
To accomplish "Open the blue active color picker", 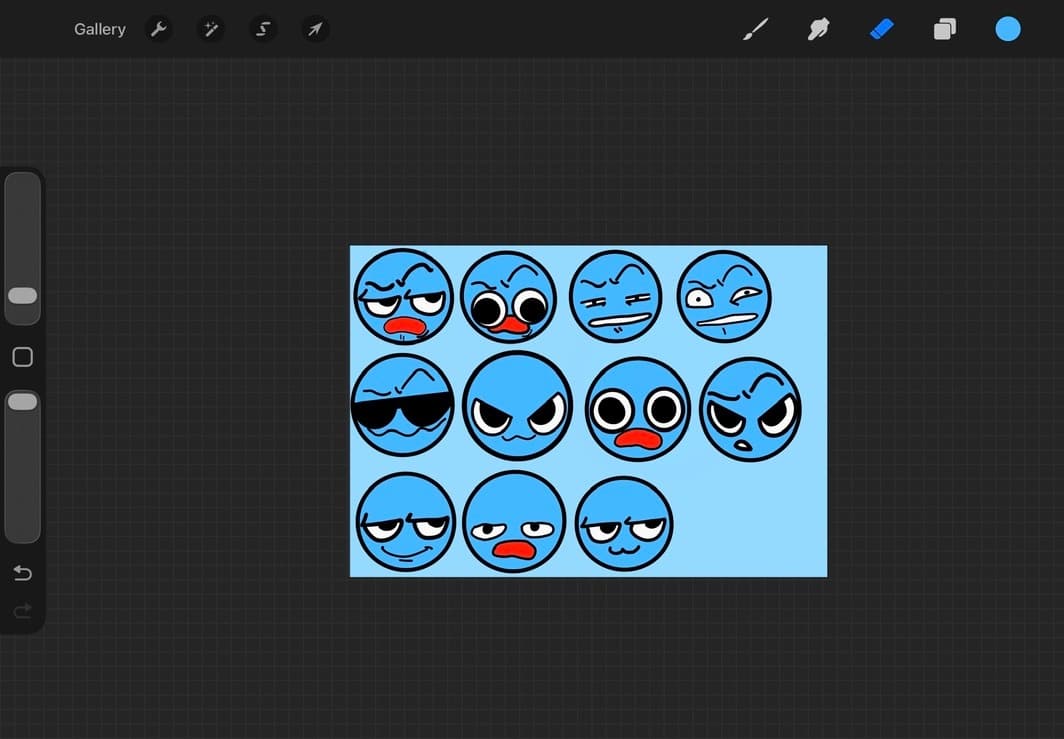I will 1008,29.
